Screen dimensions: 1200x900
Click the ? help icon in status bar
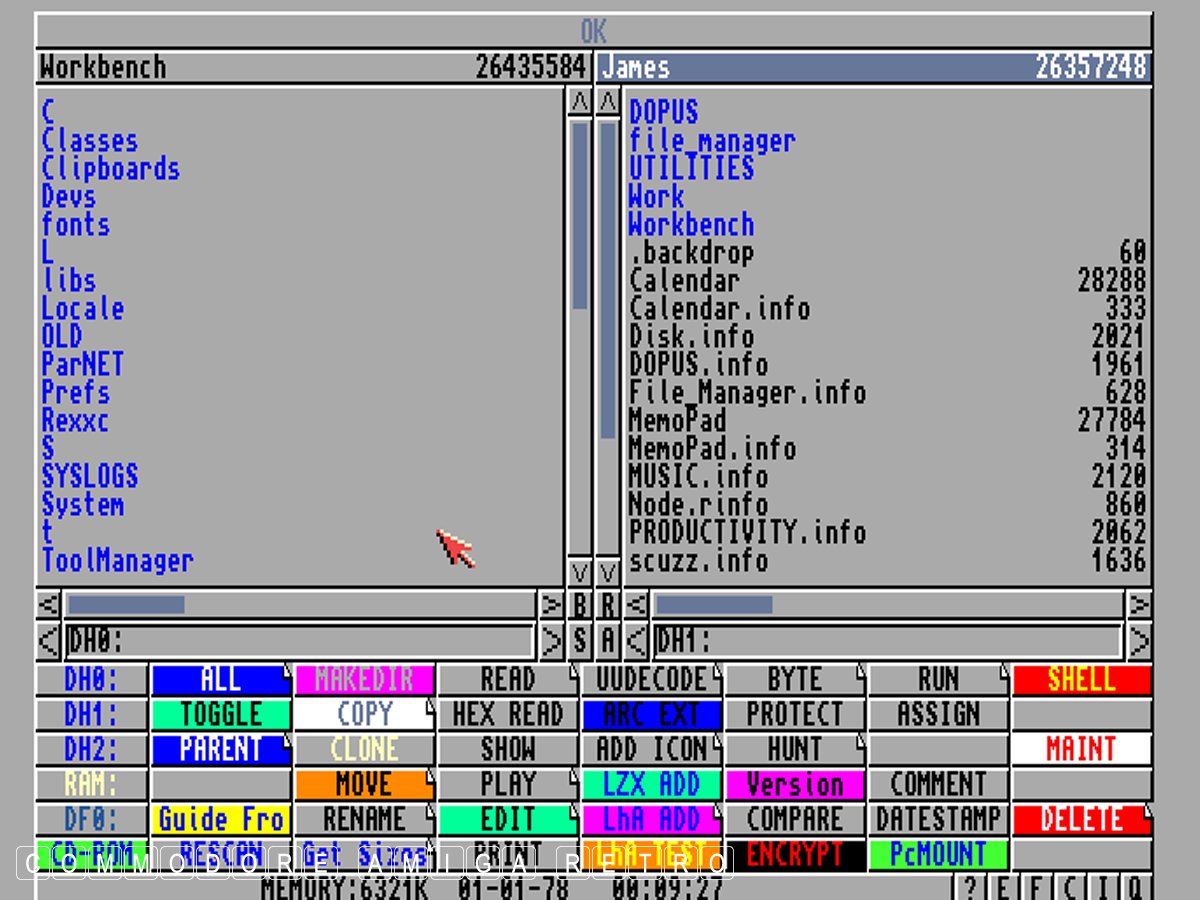[968, 886]
